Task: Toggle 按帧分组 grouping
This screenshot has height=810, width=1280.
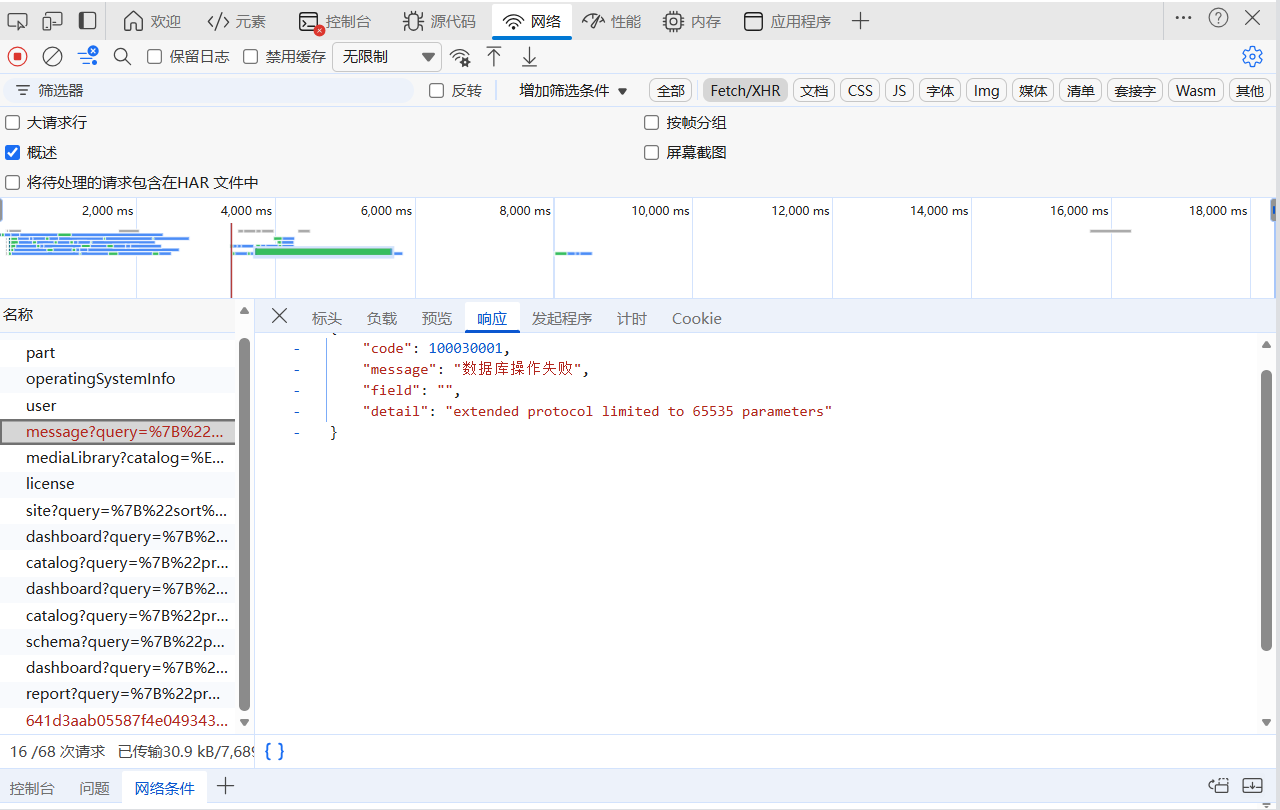Action: point(651,122)
